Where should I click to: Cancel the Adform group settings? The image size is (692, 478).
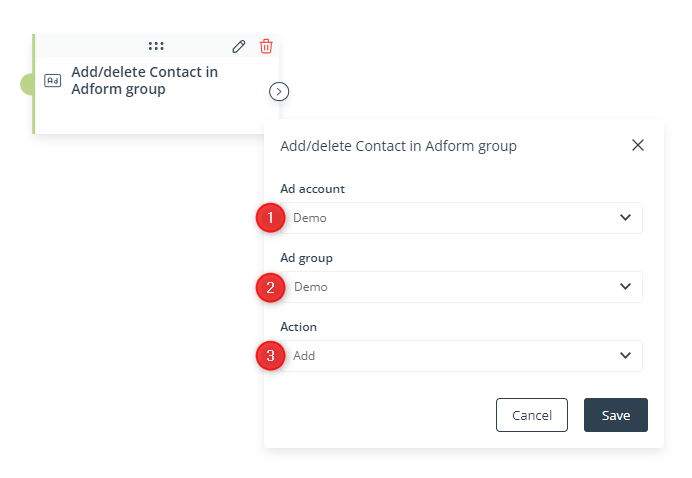[532, 415]
